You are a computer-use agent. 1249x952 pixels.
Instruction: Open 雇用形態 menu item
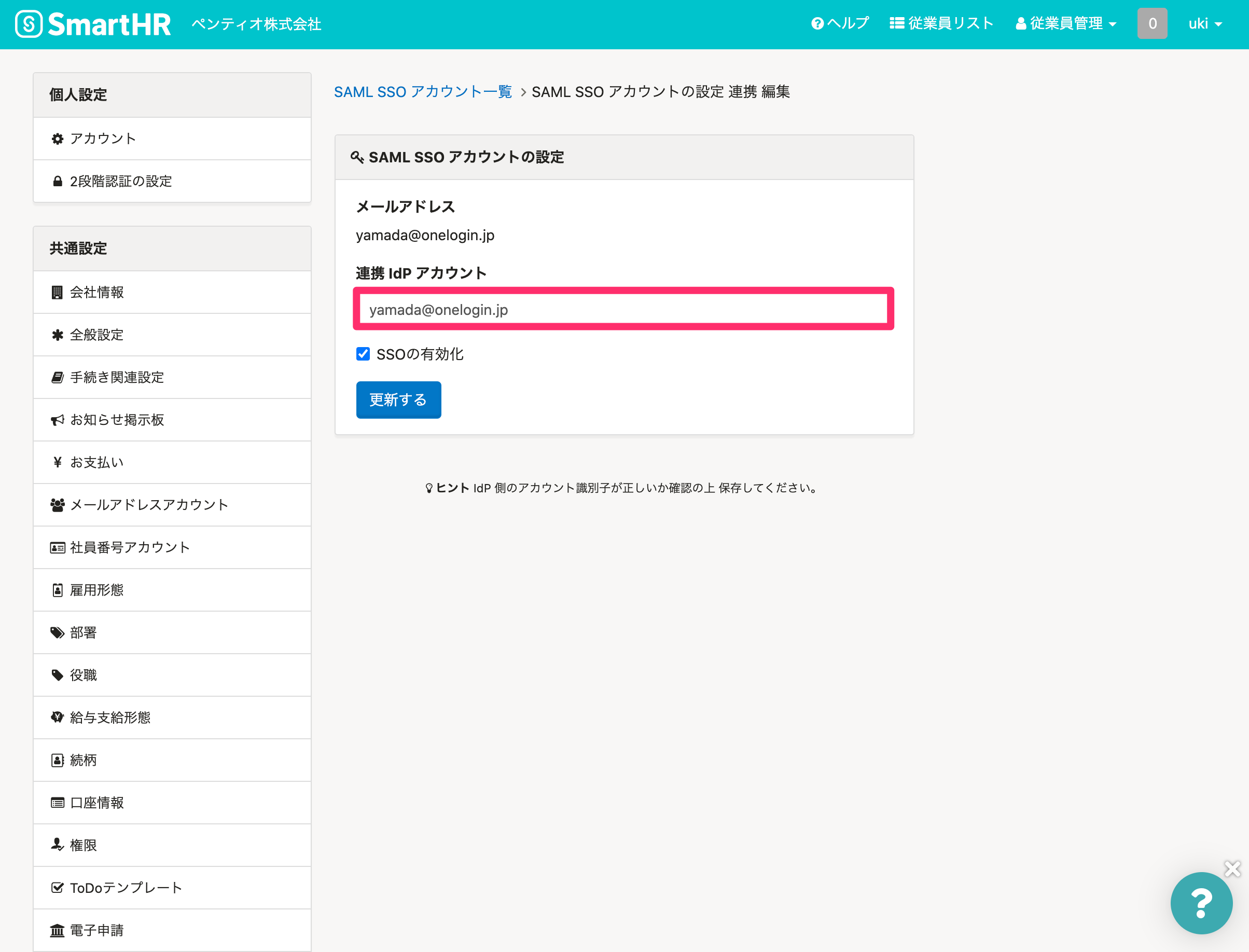click(172, 590)
